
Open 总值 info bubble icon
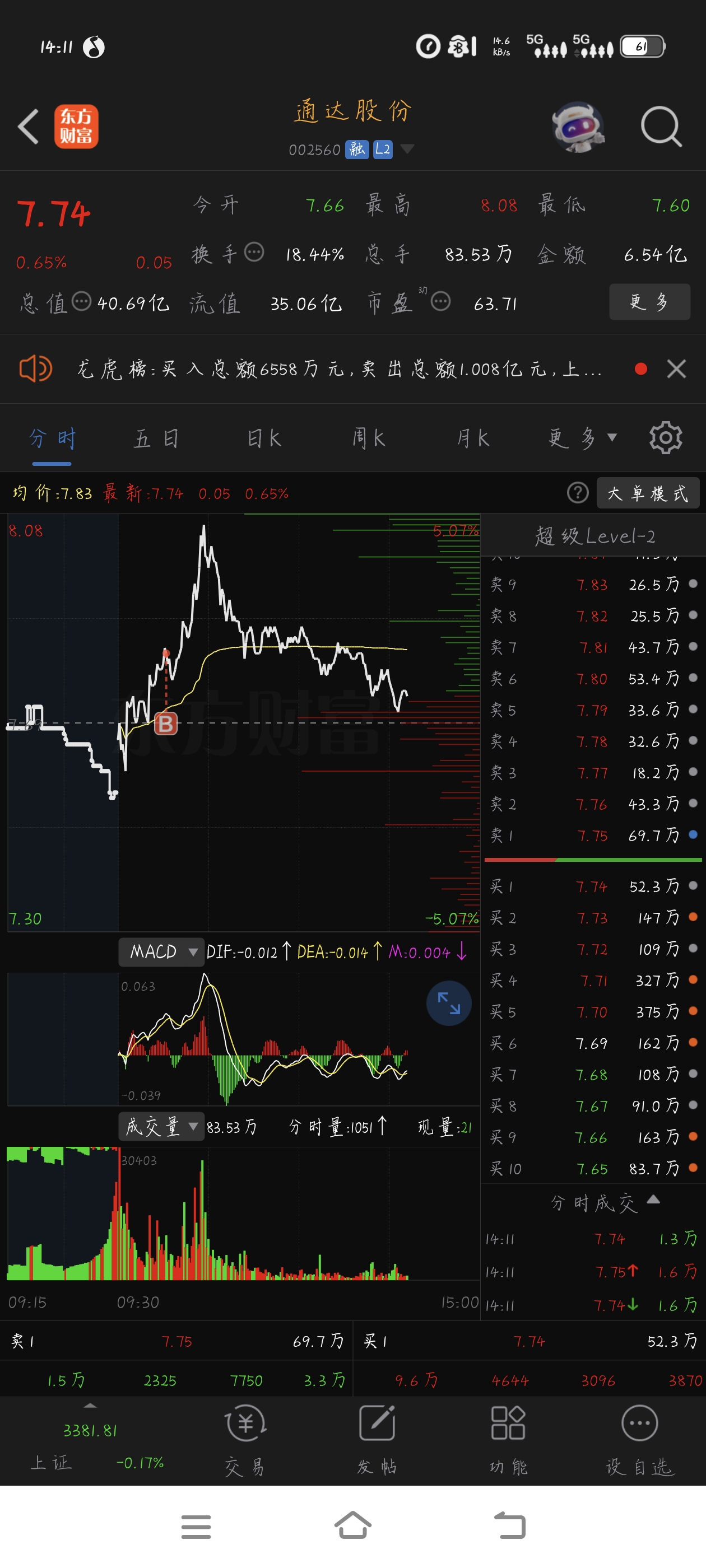click(x=82, y=301)
